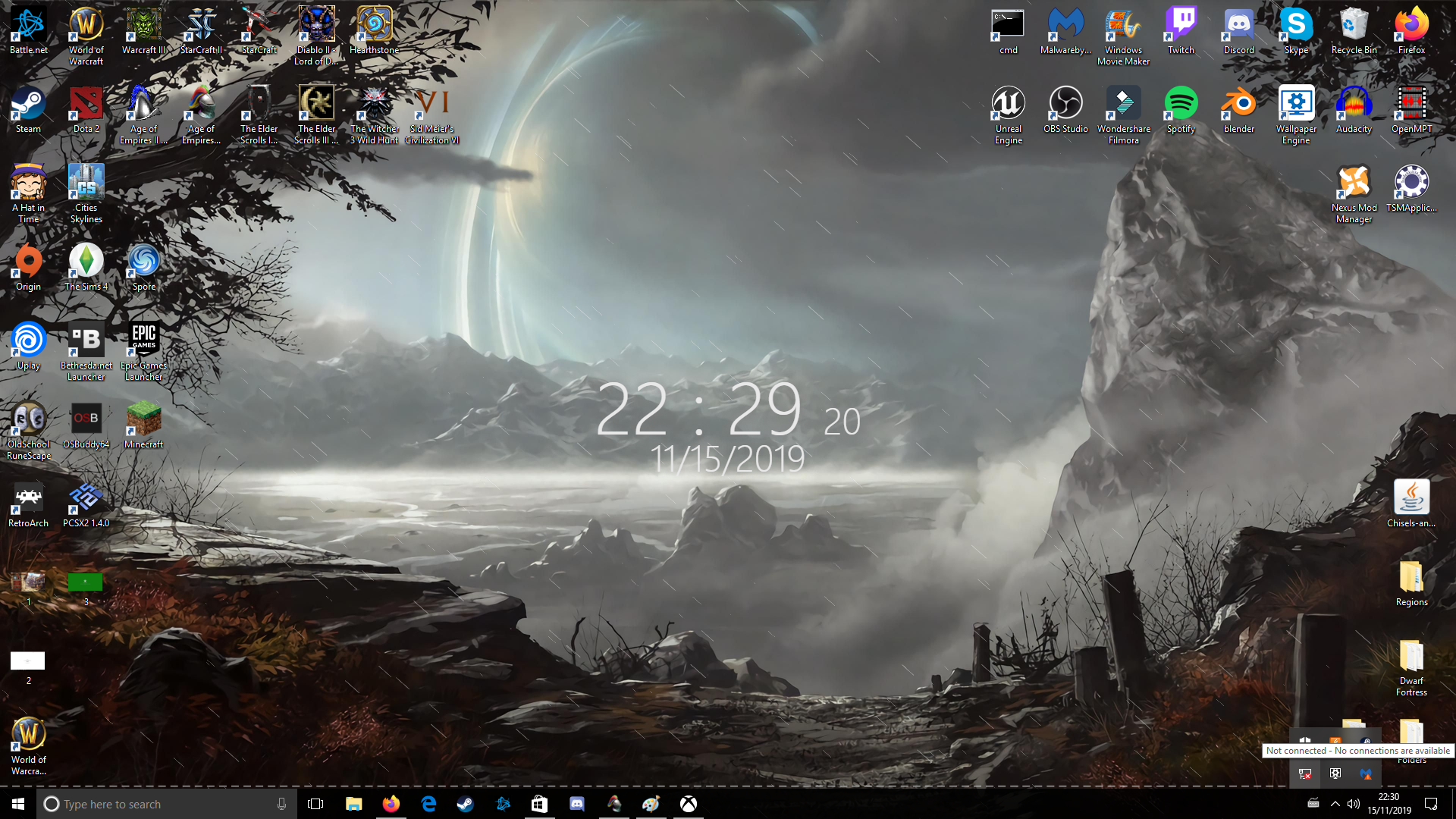Open the Malwarebytes desktop icon

pyautogui.click(x=1066, y=32)
